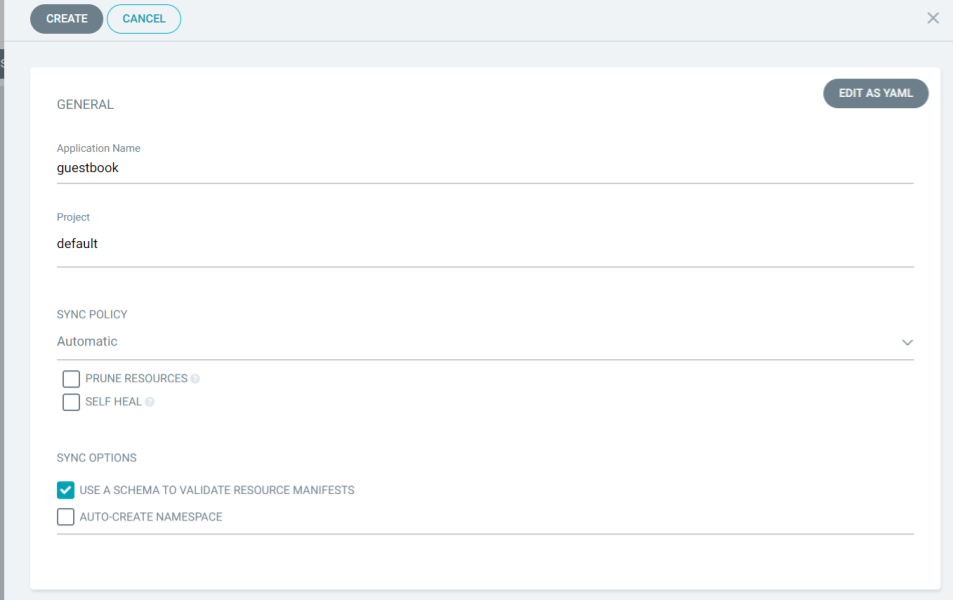The image size is (960, 605).
Task: Select the Project field showing default
Action: pyautogui.click(x=485, y=244)
